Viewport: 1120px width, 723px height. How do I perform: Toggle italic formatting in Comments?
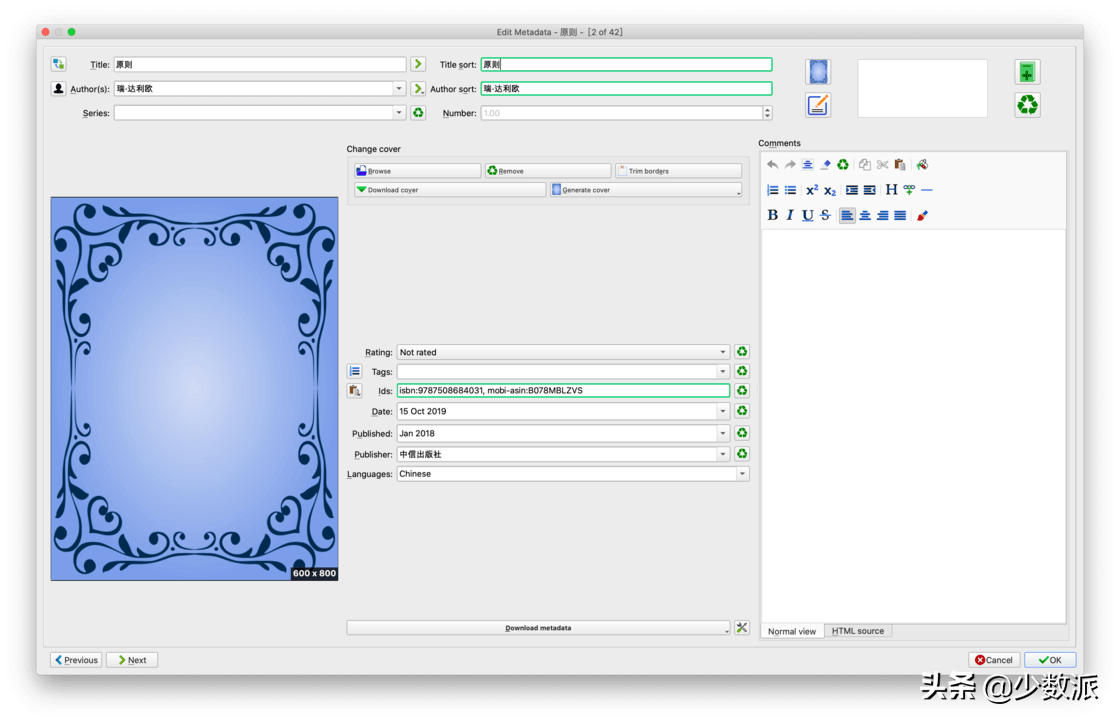(x=789, y=215)
